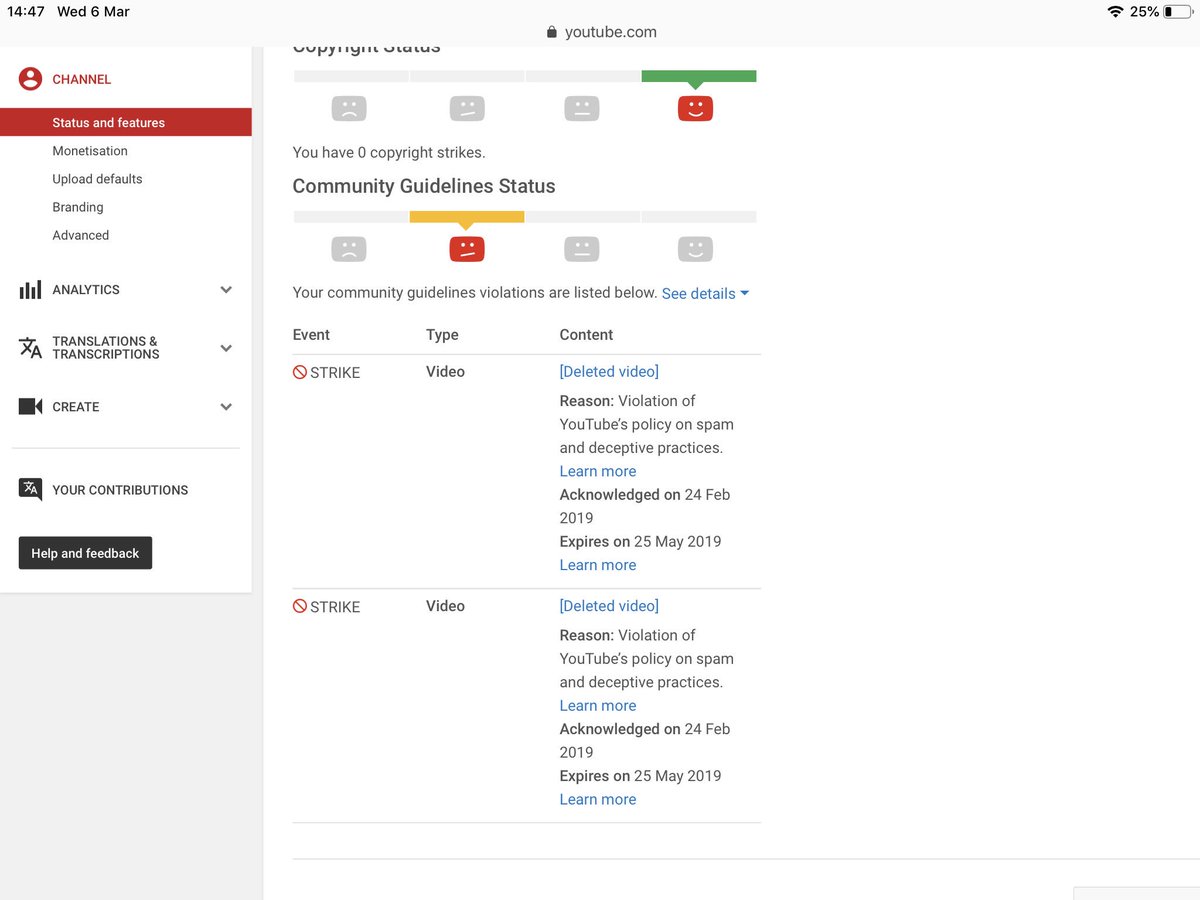Click the Help and feedback button

(x=85, y=553)
